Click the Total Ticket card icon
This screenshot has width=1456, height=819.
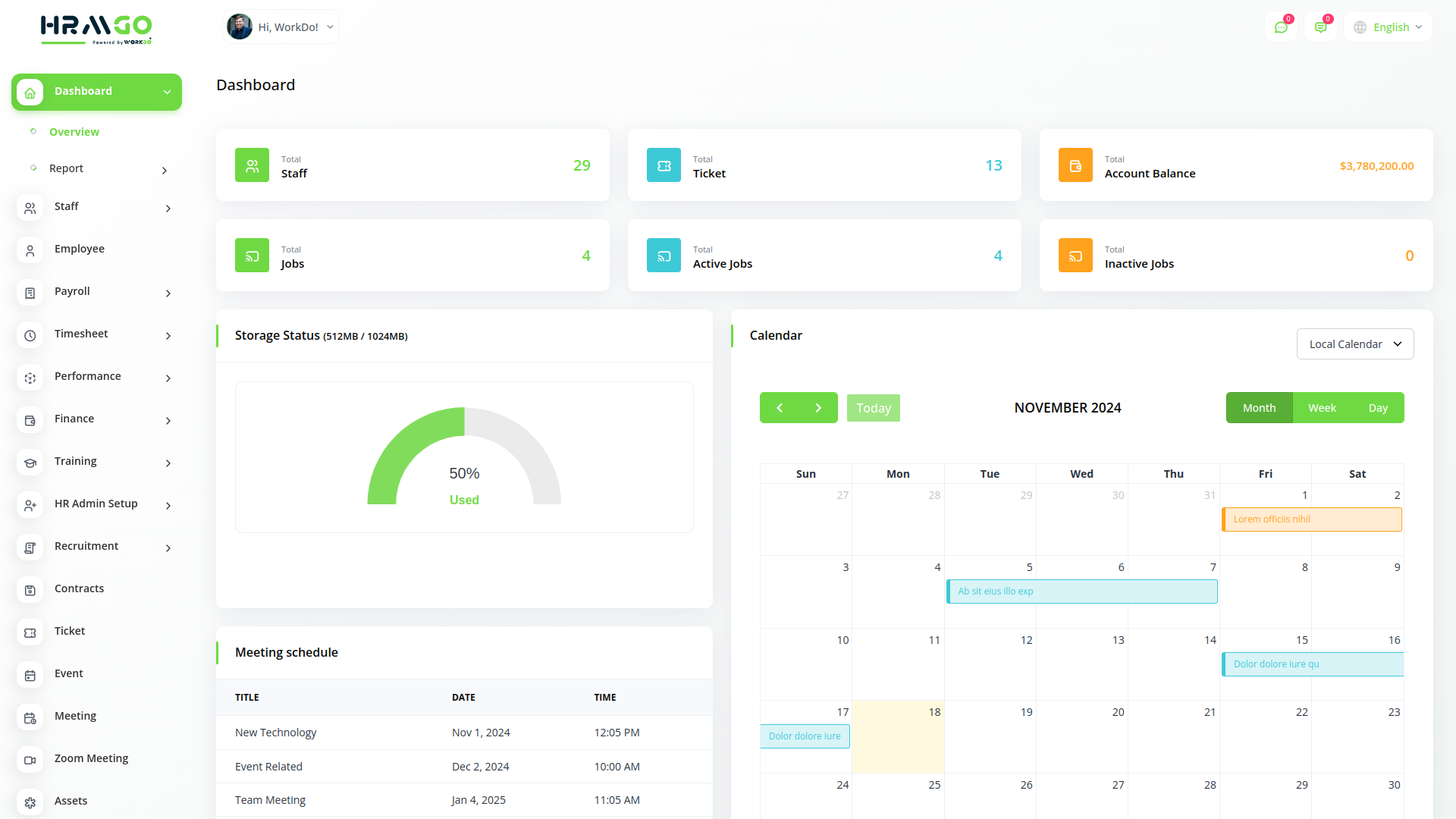click(664, 165)
